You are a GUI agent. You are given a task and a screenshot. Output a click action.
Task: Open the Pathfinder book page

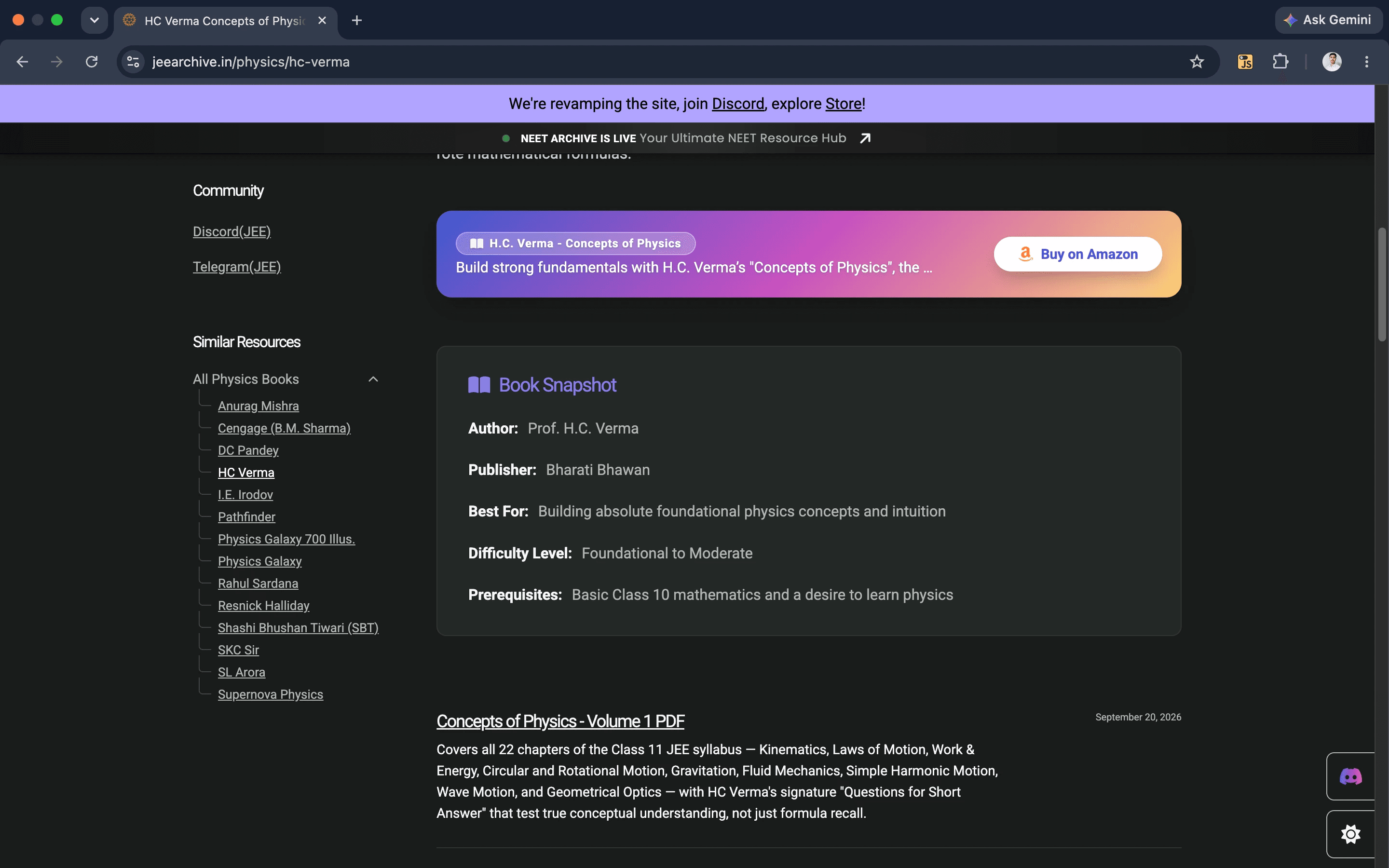(247, 517)
